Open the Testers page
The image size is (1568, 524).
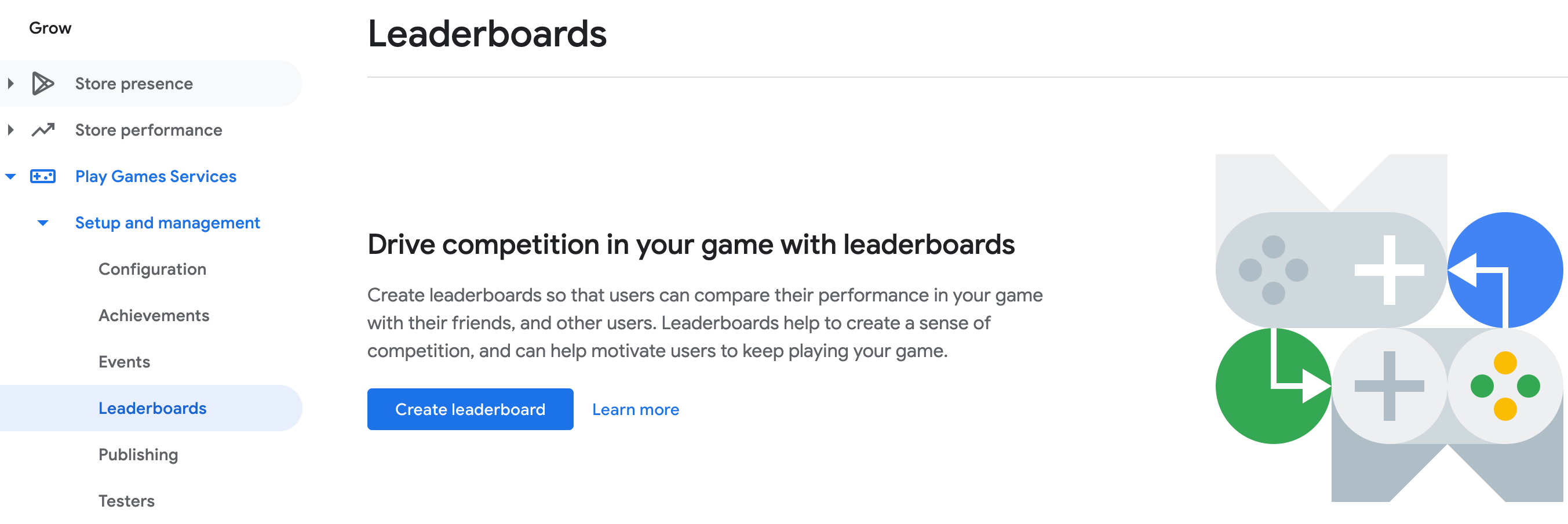[126, 500]
